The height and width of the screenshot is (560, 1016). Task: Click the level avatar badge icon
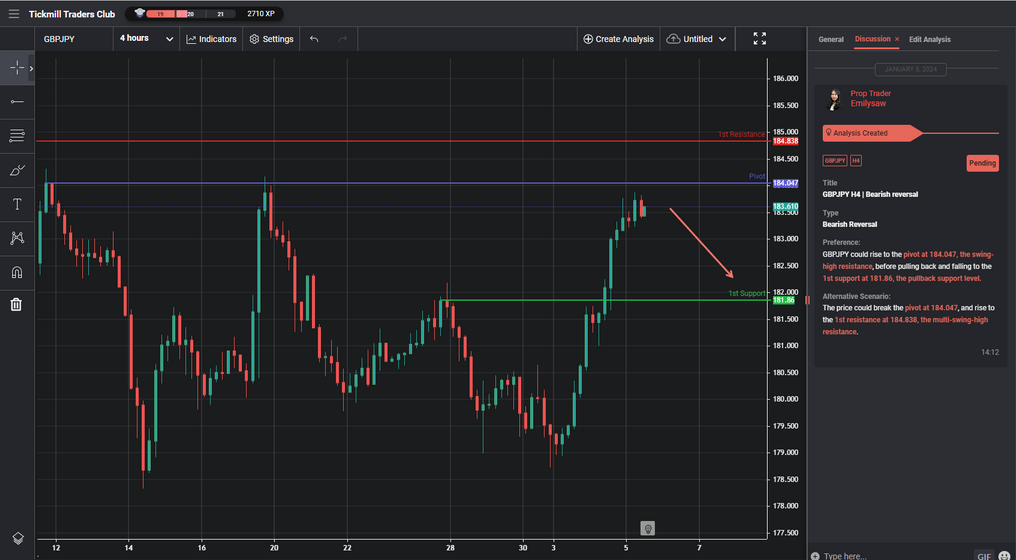pos(139,13)
